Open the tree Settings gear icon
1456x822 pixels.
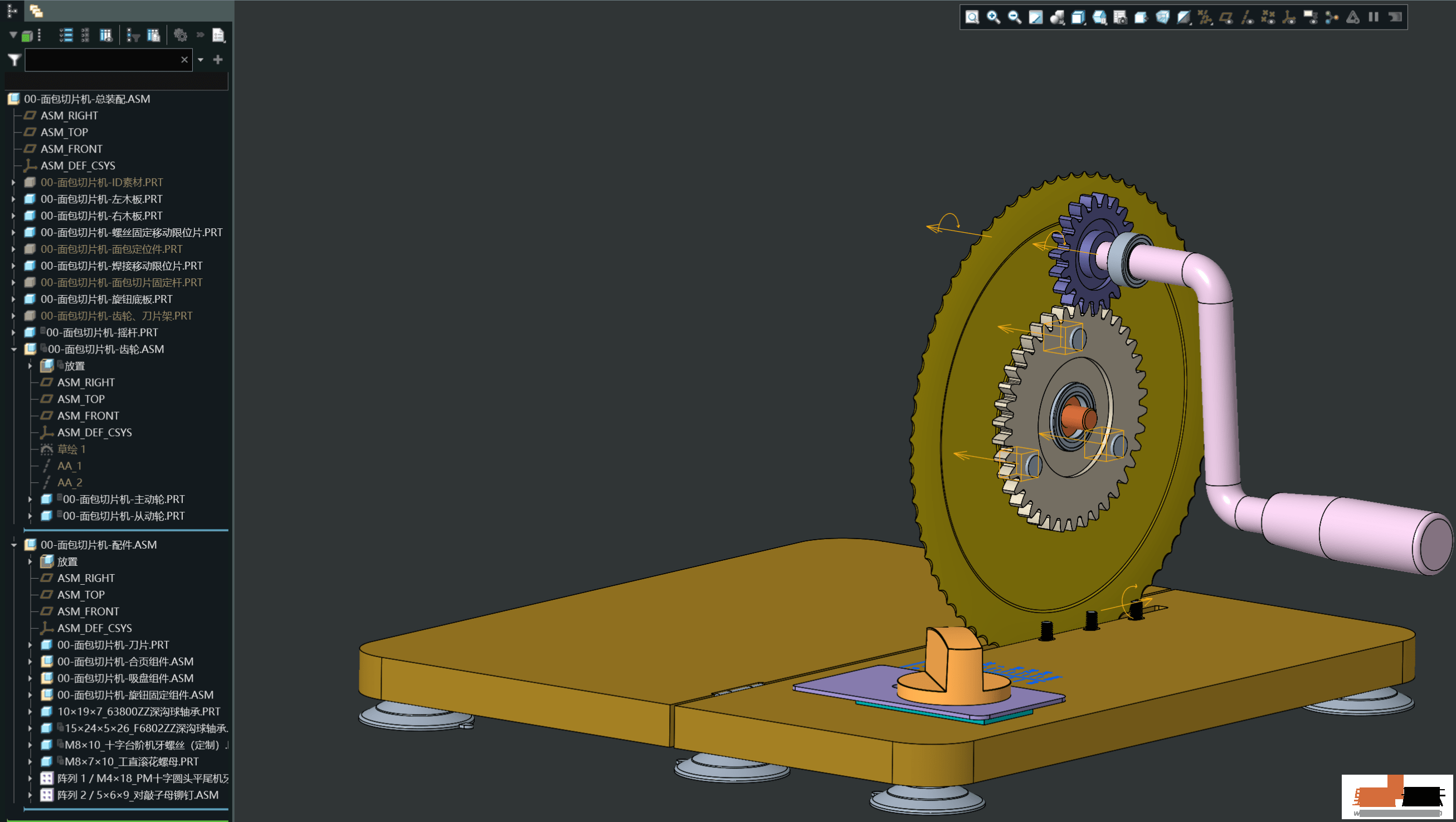coord(181,36)
